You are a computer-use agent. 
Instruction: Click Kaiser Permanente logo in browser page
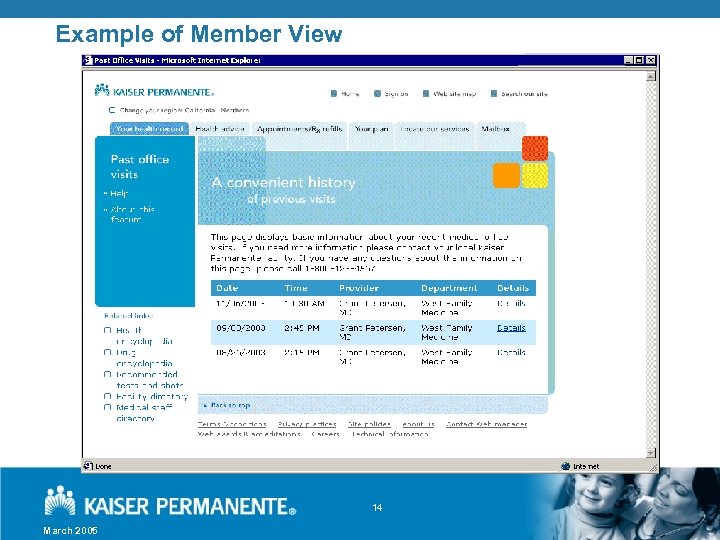click(154, 90)
